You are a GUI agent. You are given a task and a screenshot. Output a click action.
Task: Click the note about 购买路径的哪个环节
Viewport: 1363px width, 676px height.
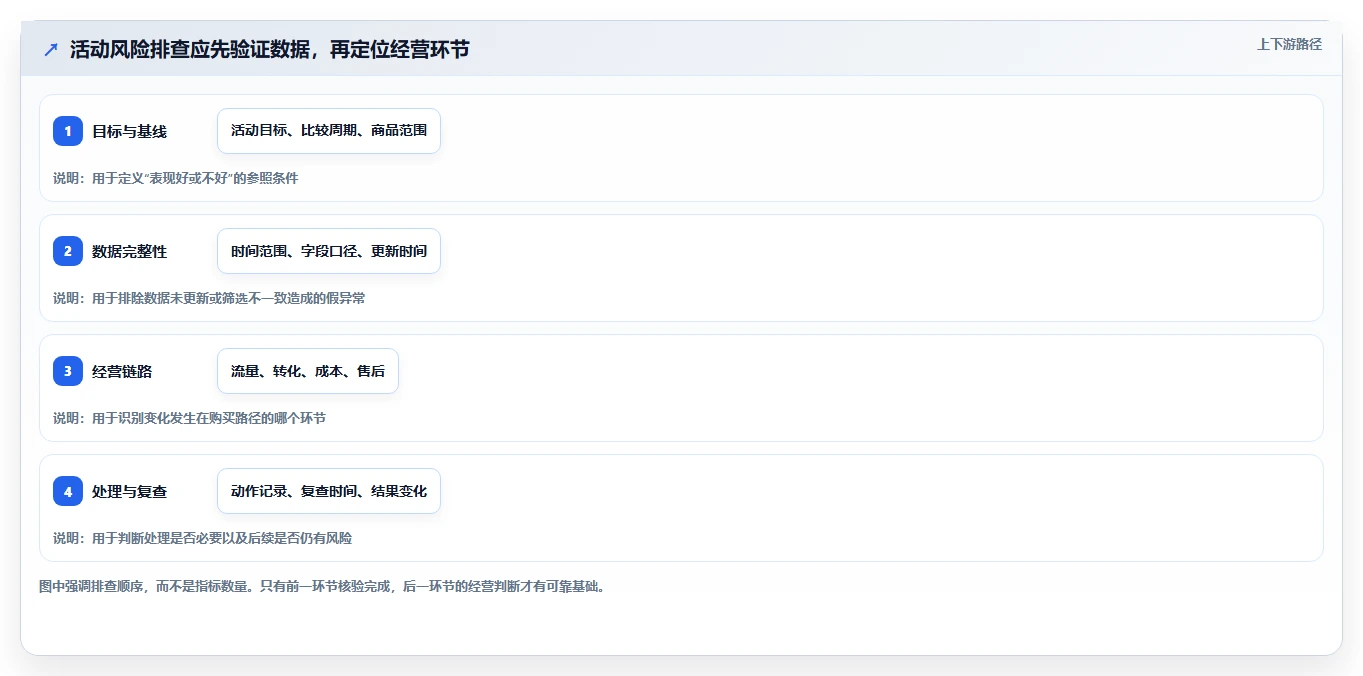pos(189,418)
